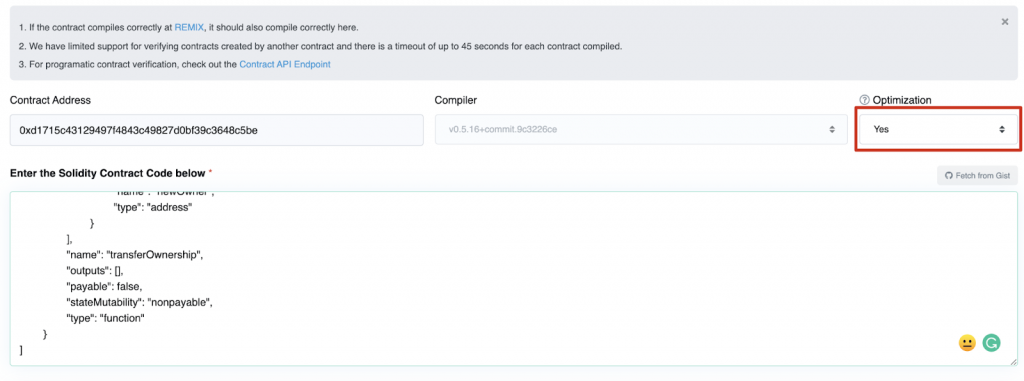Click the "stateMutability": "nonpayable" line
Viewport: 1024px width, 381px height.
coord(140,303)
